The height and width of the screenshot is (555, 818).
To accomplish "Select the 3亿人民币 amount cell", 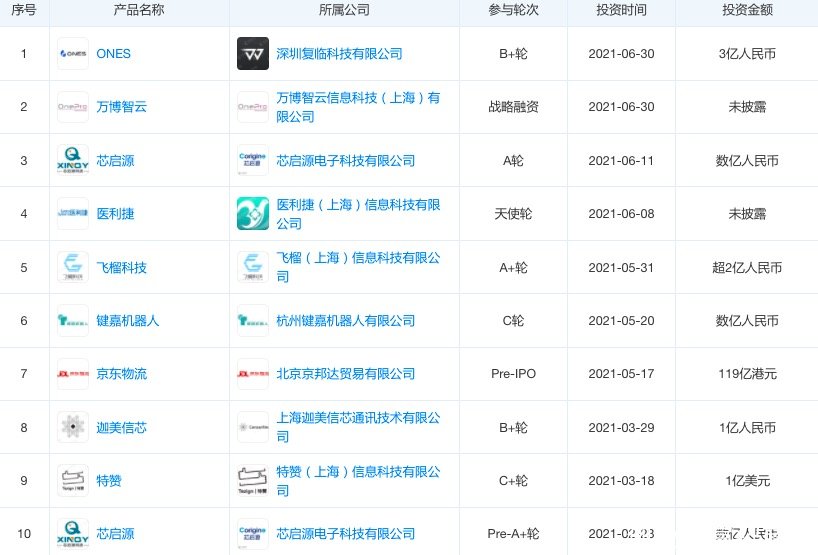I will (747, 54).
